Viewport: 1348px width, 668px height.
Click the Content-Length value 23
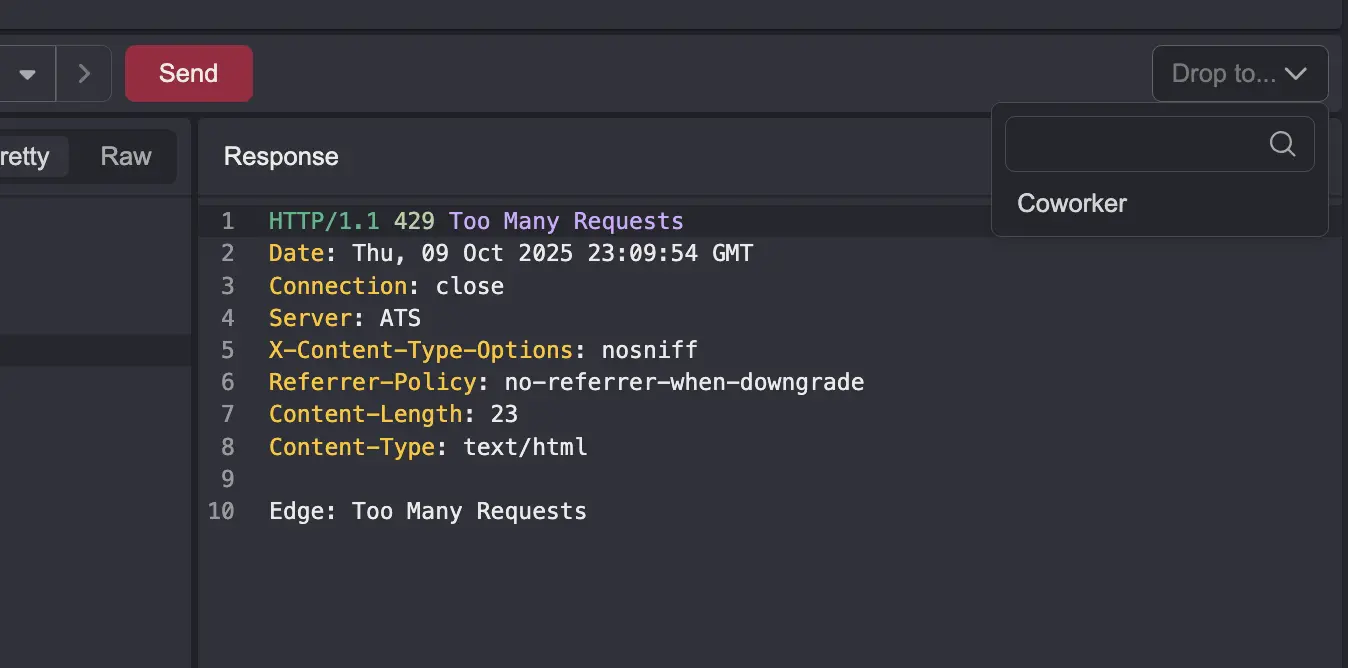coord(504,414)
